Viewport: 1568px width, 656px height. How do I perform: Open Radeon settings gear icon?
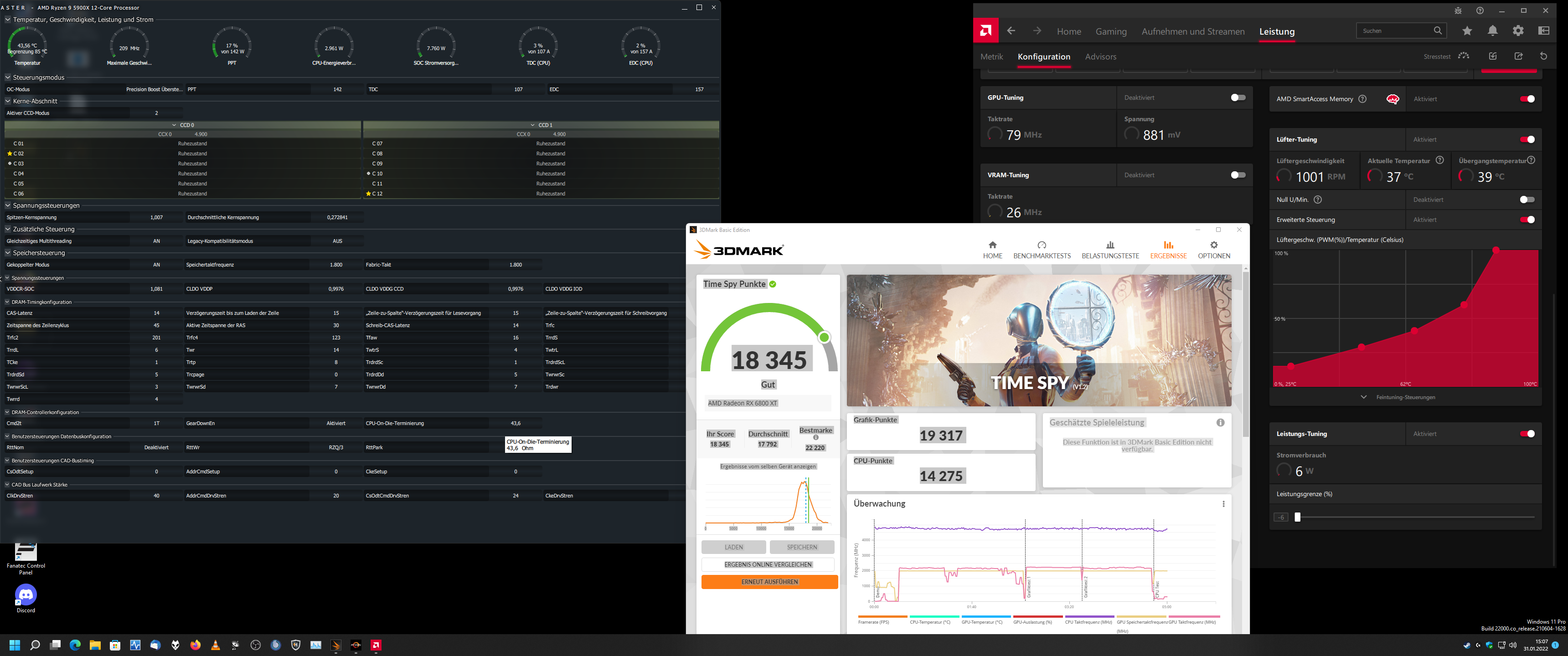(1518, 31)
